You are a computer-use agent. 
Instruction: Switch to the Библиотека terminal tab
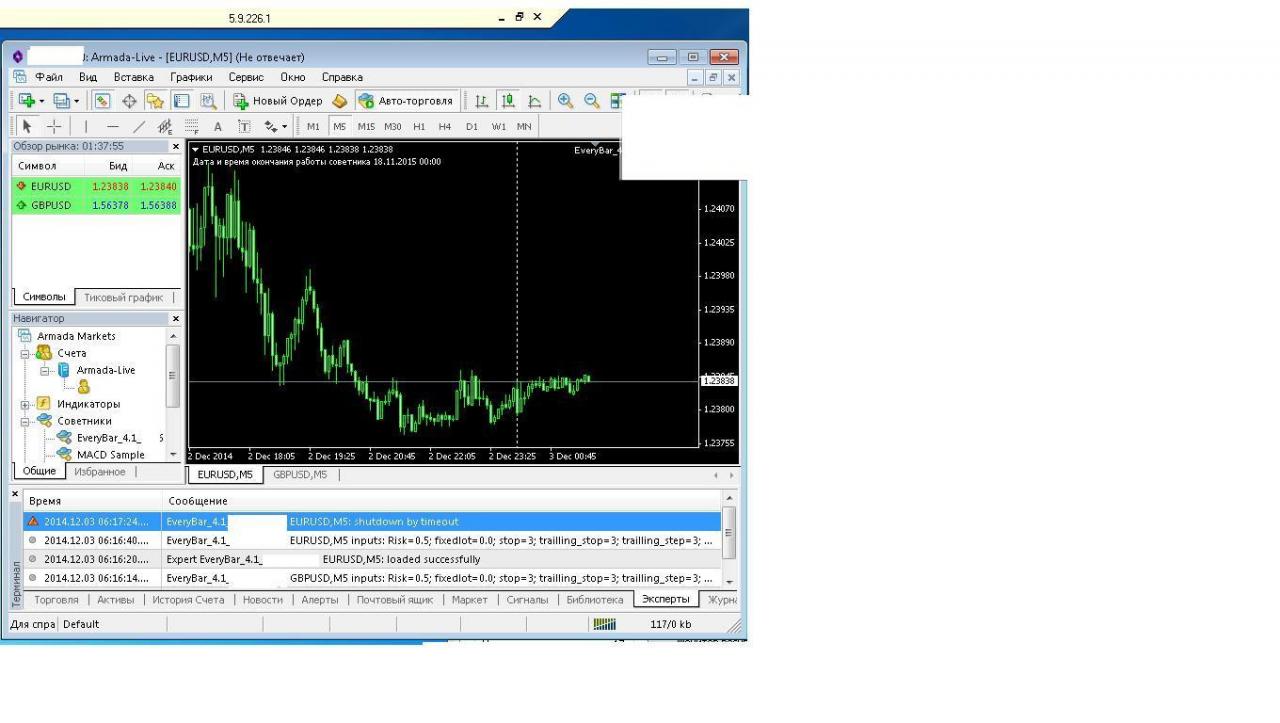point(594,599)
